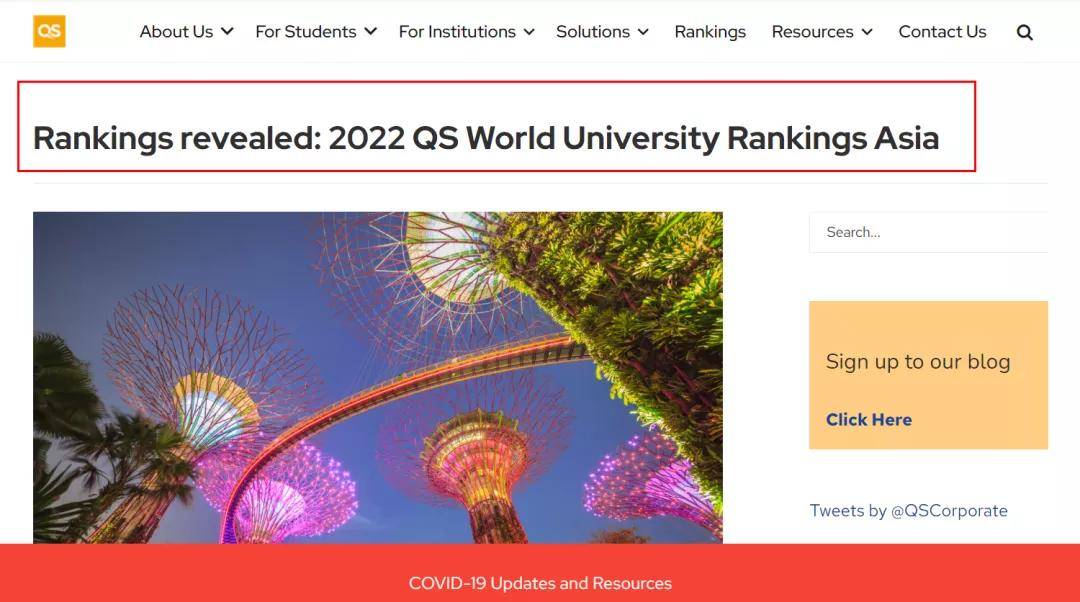The height and width of the screenshot is (602, 1080).
Task: Open the For Students menu item
Action: pos(306,32)
